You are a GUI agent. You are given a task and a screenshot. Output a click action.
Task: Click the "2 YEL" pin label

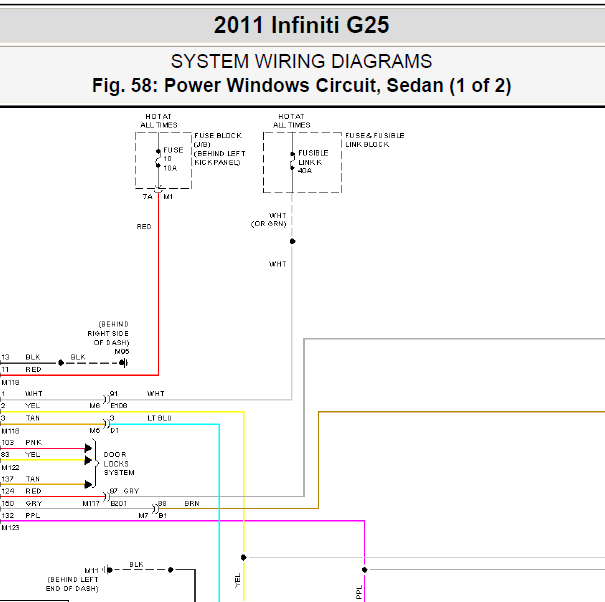coord(20,406)
